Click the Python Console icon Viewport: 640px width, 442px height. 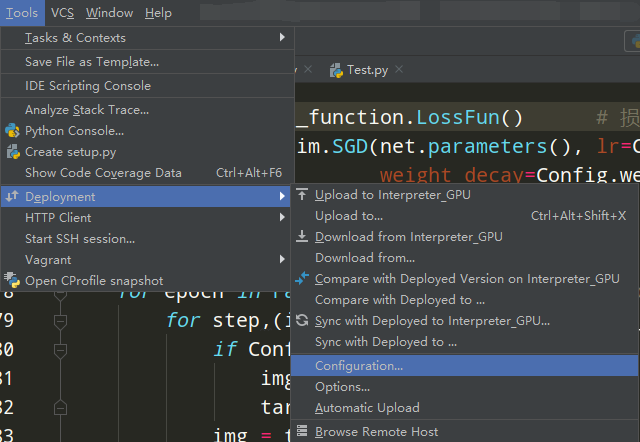(12, 131)
